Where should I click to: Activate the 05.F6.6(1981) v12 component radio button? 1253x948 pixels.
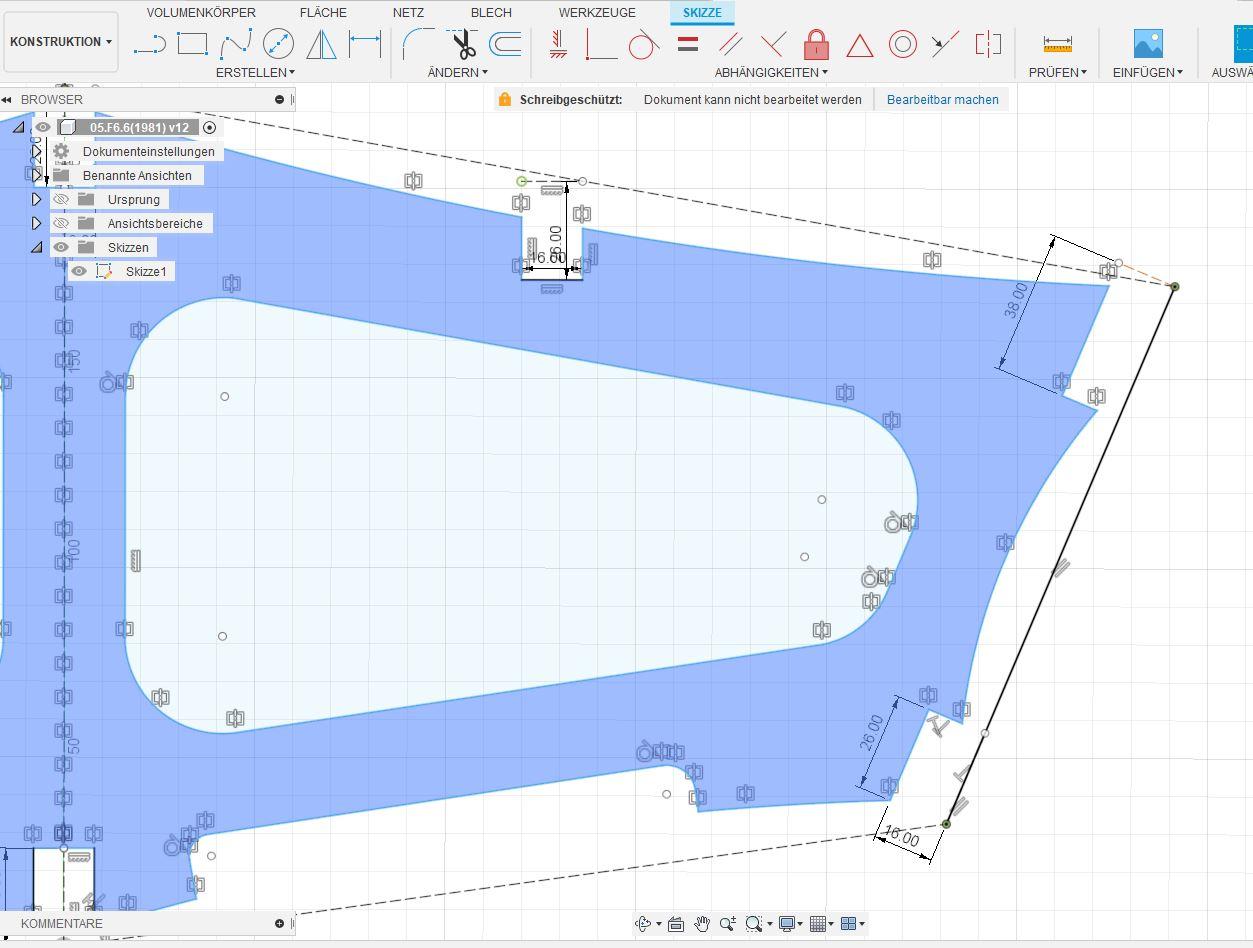click(209, 127)
